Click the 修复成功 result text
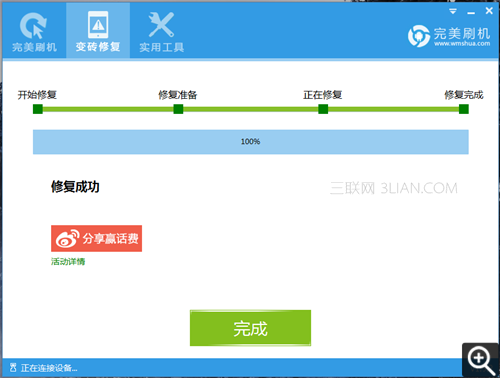The image size is (500, 378). 75,187
